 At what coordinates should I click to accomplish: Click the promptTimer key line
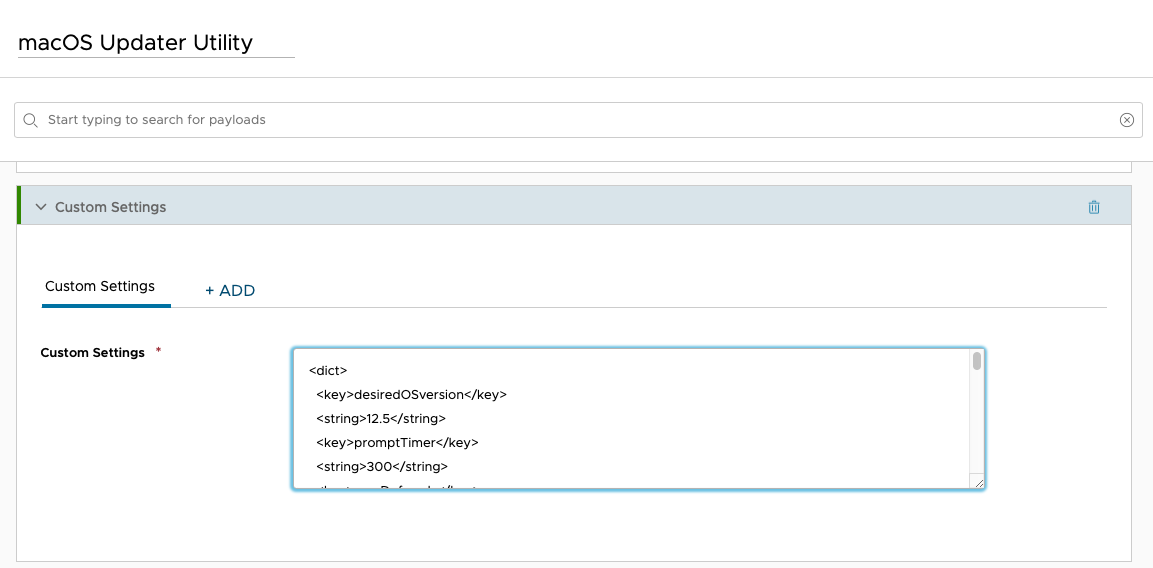397,443
